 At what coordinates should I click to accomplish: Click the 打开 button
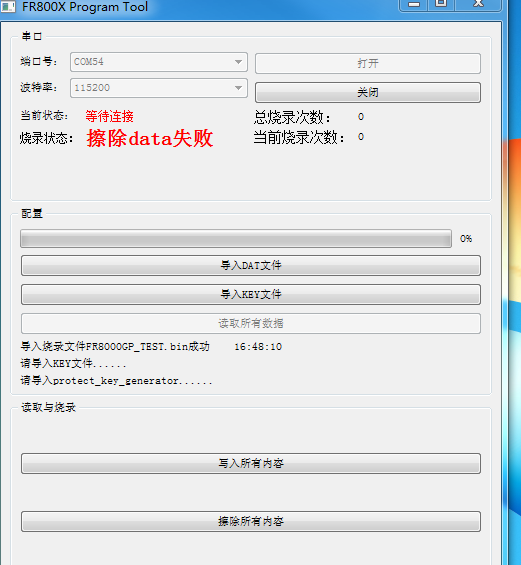click(x=368, y=63)
